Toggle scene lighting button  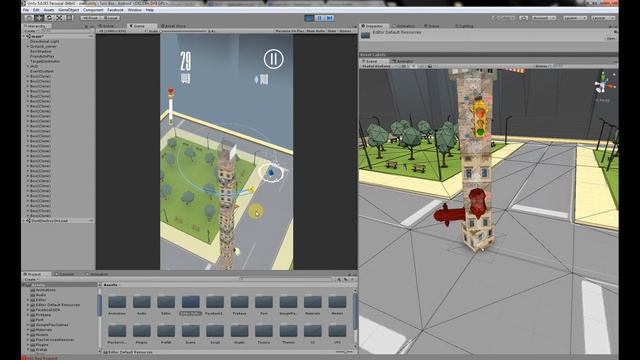[413, 66]
